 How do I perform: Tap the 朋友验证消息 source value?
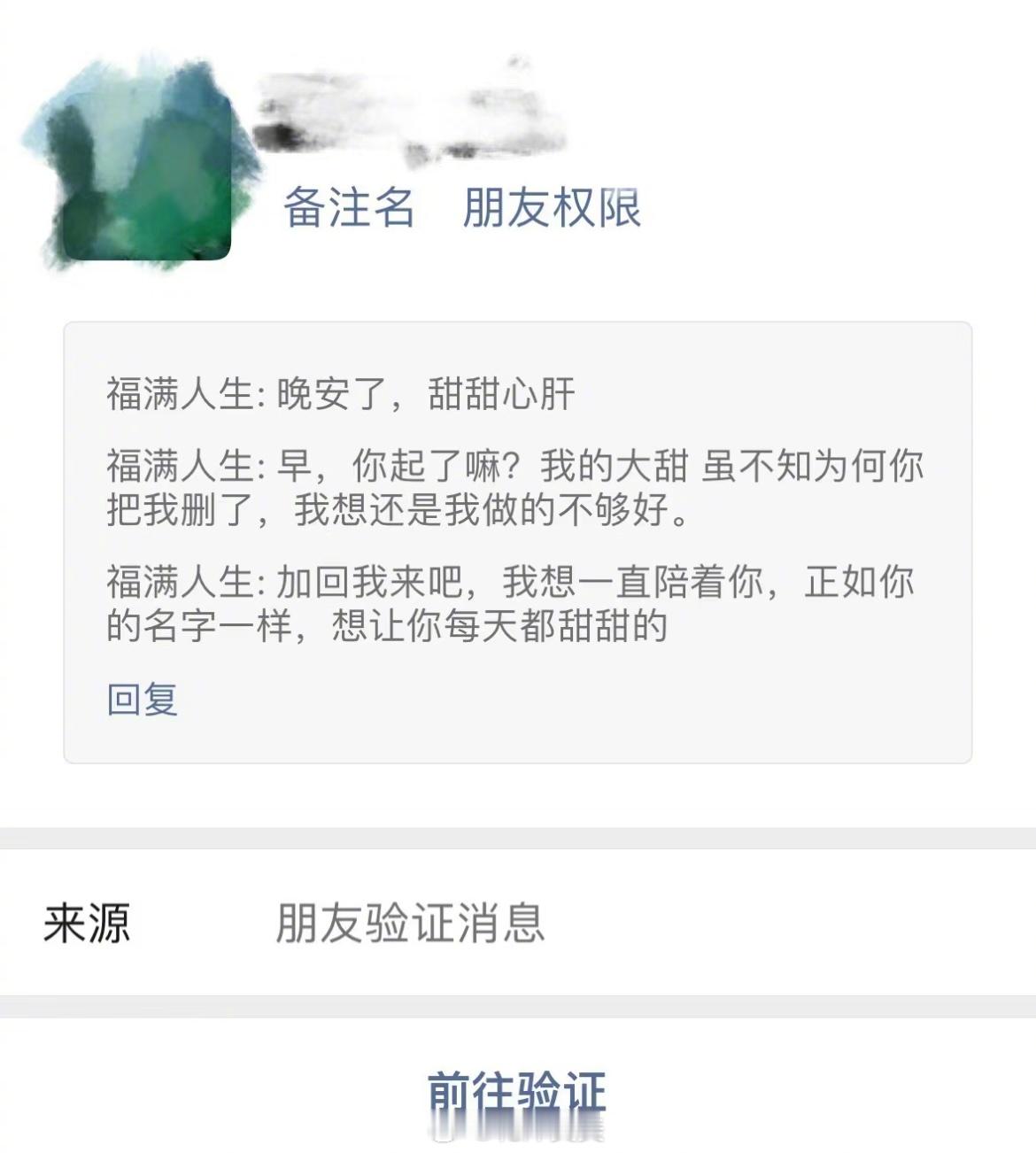[x=410, y=923]
